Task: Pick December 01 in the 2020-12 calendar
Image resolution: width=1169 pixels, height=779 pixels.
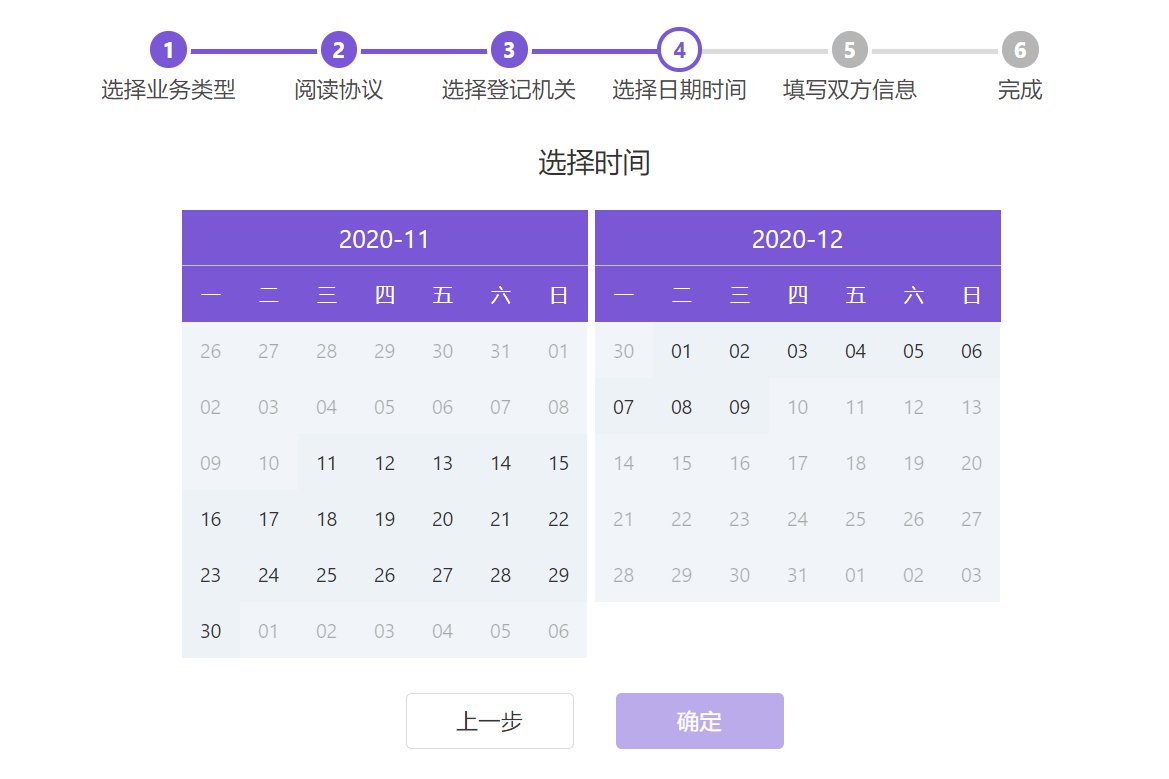Action: click(681, 351)
